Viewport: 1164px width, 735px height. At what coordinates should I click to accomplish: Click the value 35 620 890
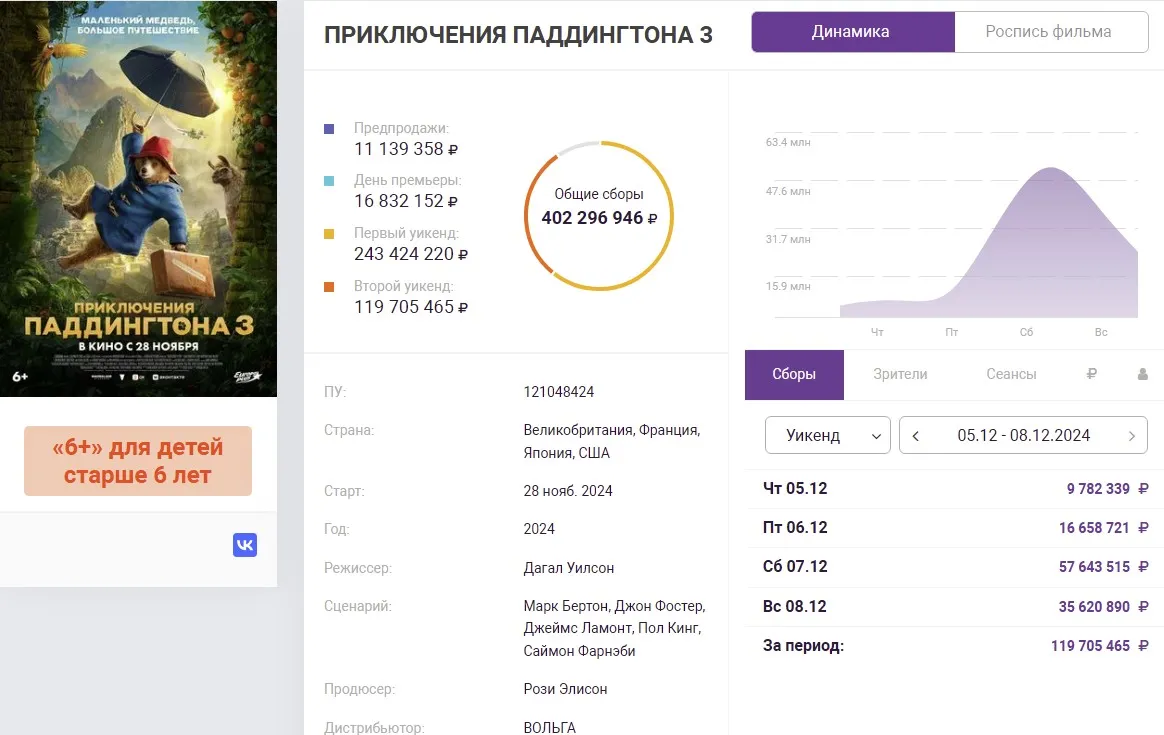pos(1094,607)
